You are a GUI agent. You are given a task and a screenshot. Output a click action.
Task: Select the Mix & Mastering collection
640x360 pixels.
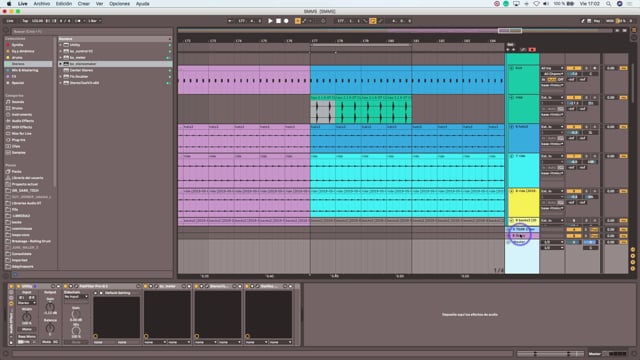tap(25, 70)
